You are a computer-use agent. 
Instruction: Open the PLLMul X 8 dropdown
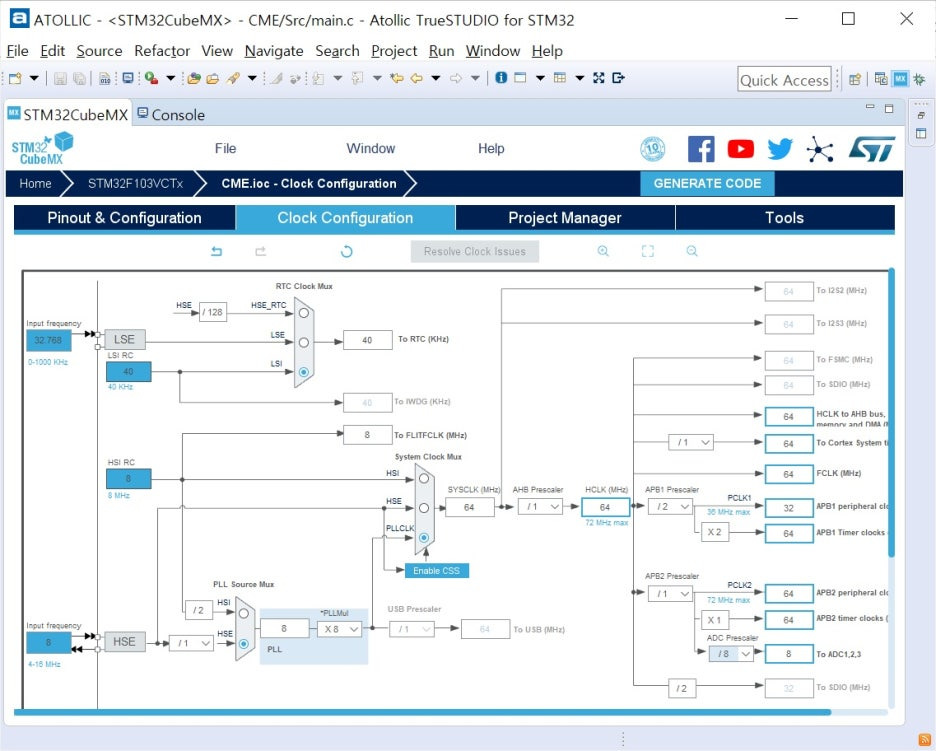pos(340,629)
